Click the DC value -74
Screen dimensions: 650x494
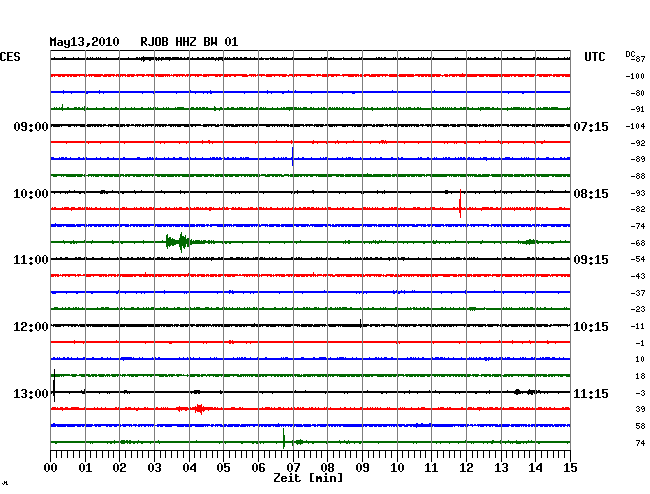coord(637,226)
